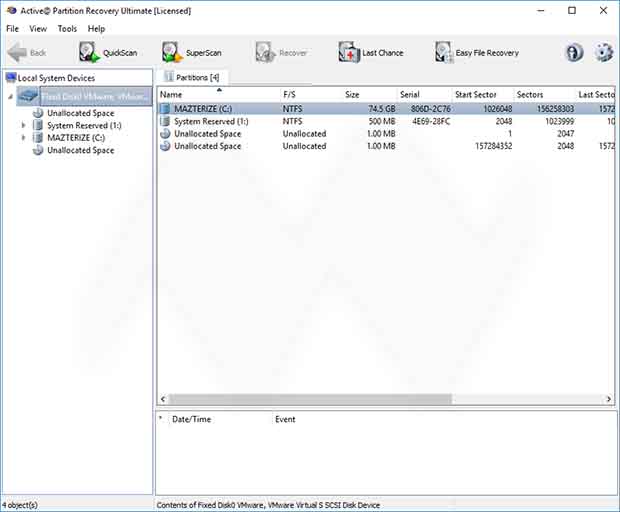Expand MAZTERIZE (C:) tree node
620x512 pixels.
click(x=23, y=138)
